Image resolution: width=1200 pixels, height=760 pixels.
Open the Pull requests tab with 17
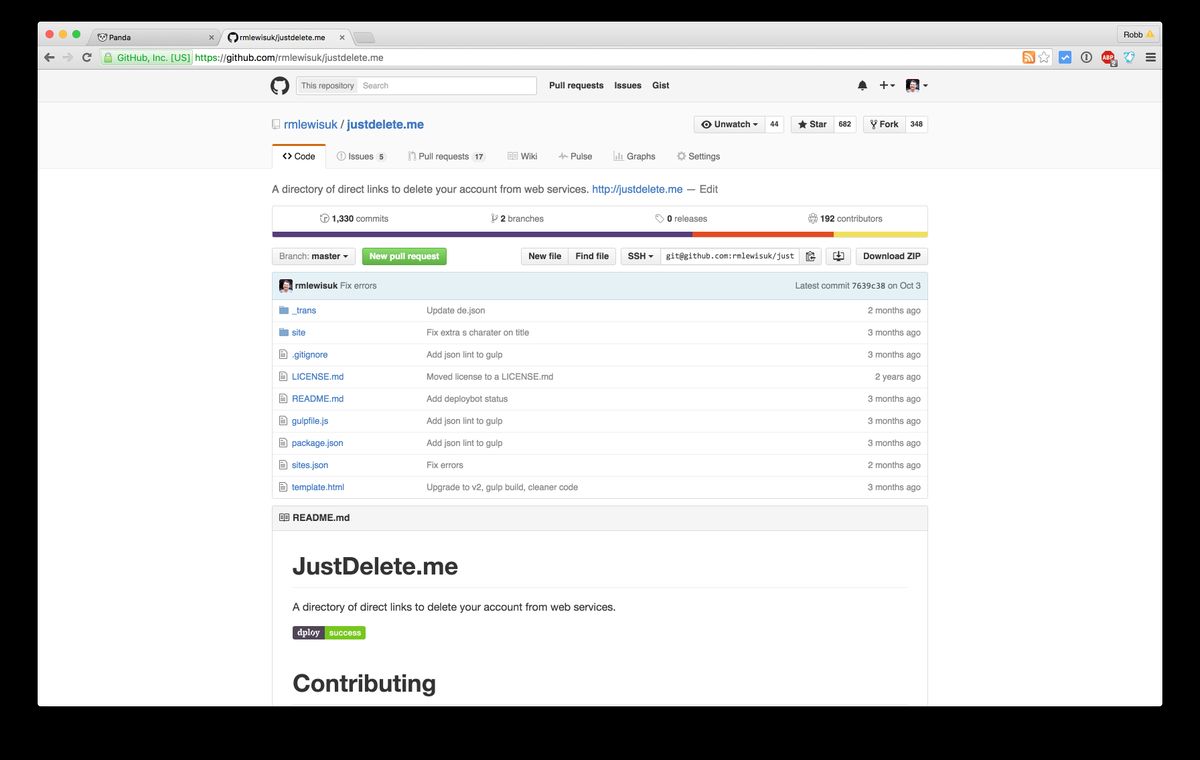(446, 156)
